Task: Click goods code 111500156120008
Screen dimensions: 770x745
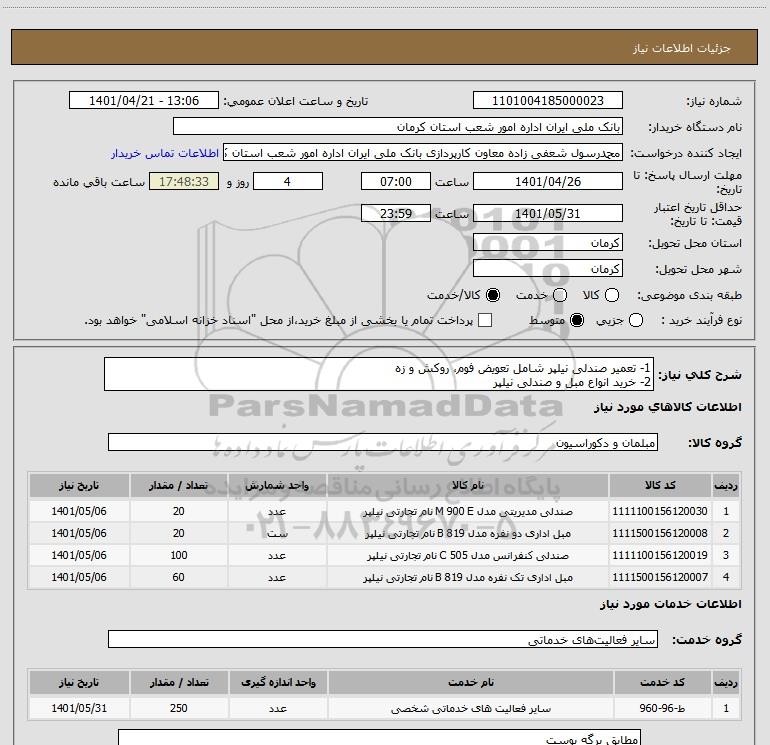Action: point(660,533)
